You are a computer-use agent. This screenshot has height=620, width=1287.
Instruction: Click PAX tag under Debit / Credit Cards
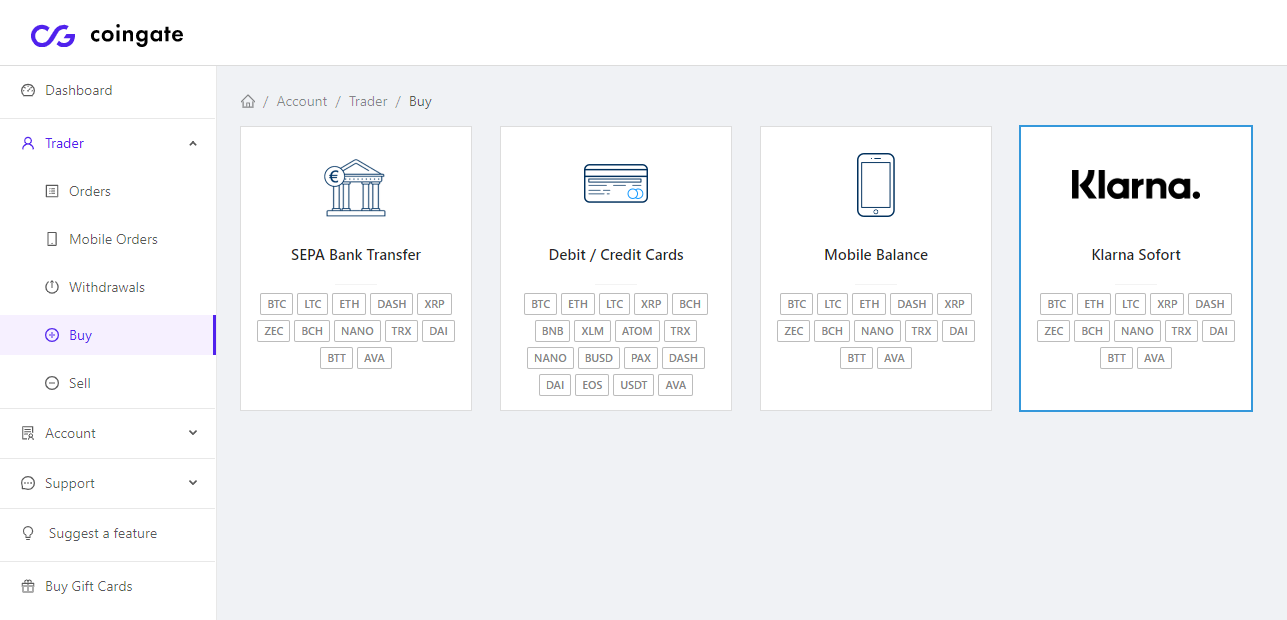pos(641,358)
